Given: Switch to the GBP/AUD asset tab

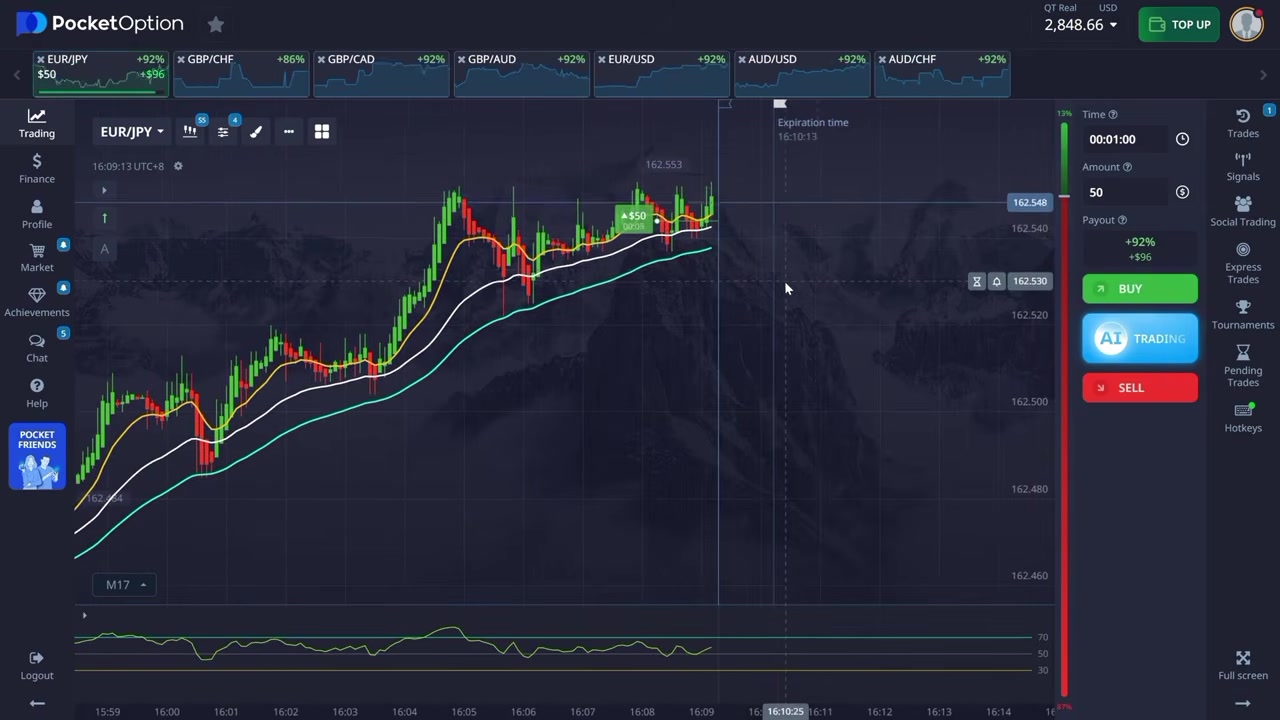Looking at the screenshot, I should (x=521, y=74).
